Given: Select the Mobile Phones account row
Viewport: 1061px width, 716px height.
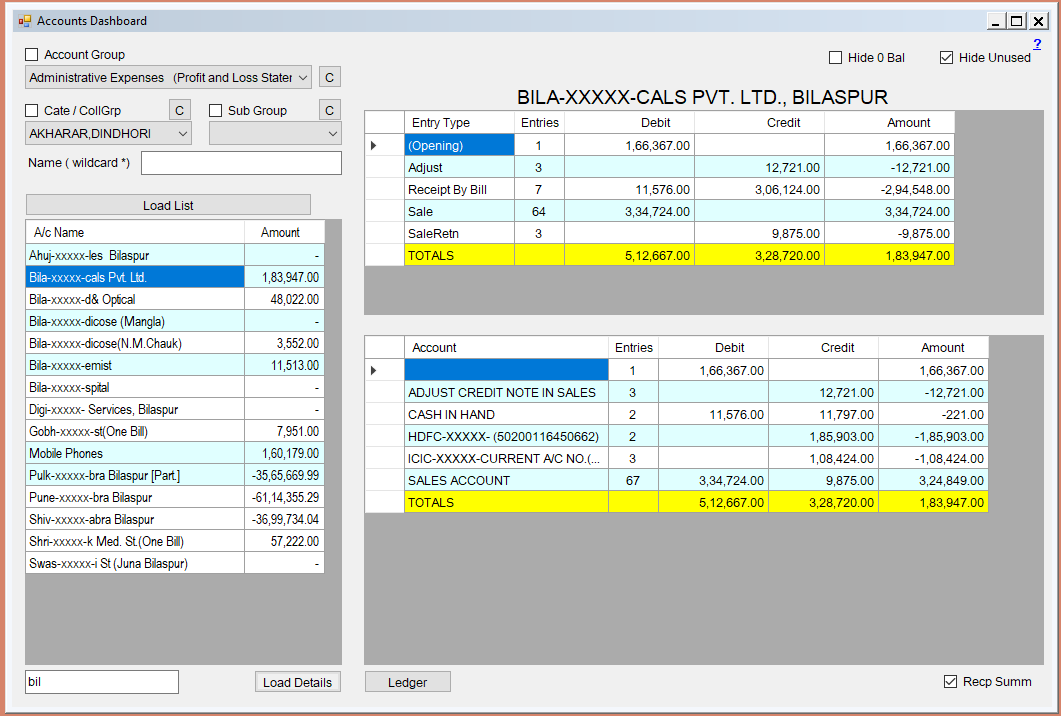Looking at the screenshot, I should tap(175, 453).
